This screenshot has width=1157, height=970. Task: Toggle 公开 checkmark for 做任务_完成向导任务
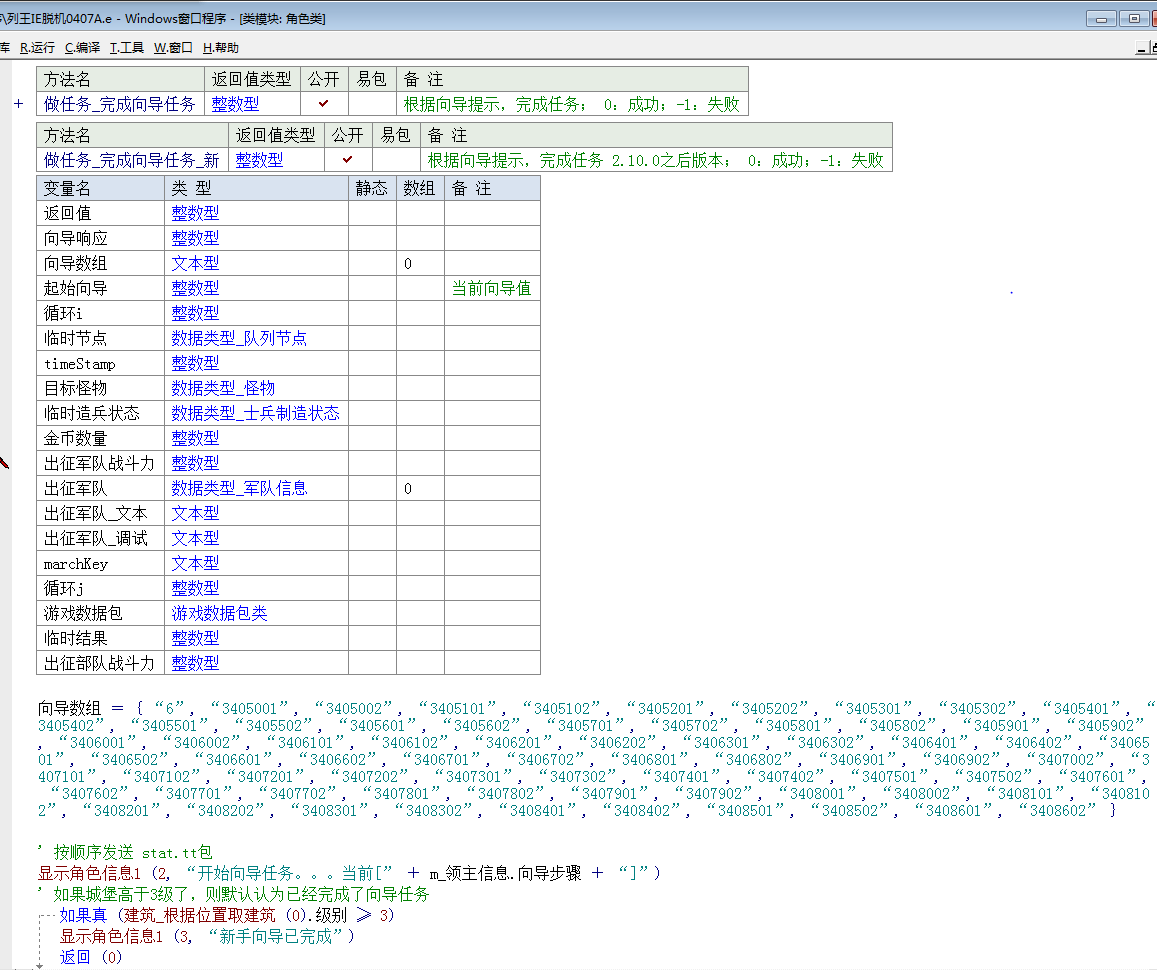323,104
